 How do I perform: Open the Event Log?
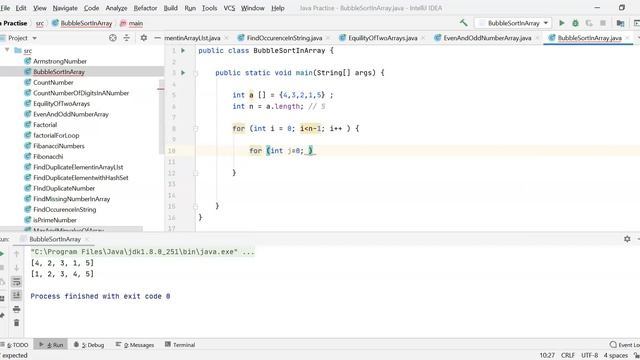coord(624,345)
